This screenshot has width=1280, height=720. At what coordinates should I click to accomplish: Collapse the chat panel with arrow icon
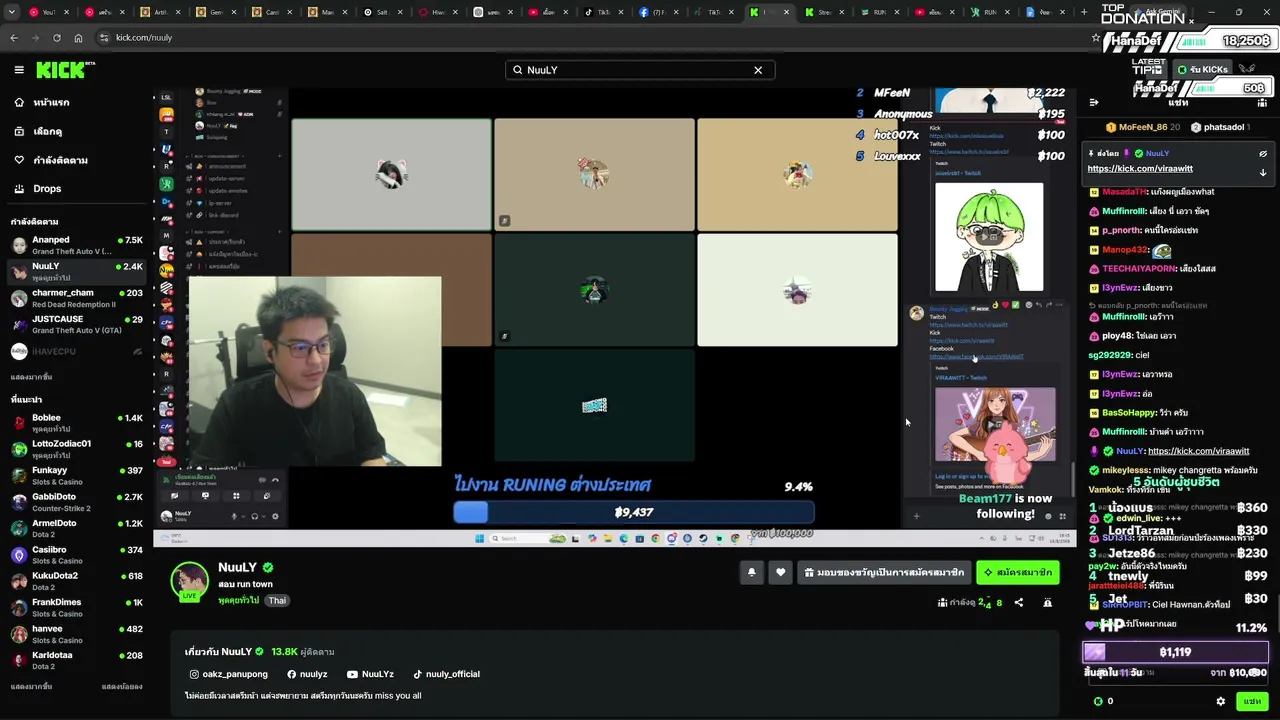point(1094,103)
